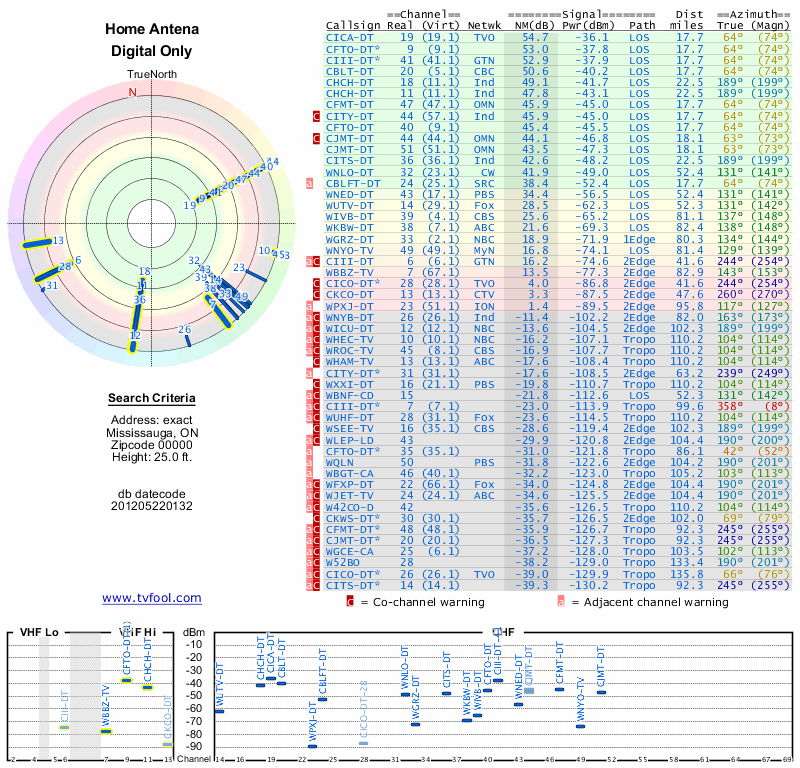This screenshot has height=768, width=800.
Task: Open the www.tvfool.com link
Action: click(x=152, y=598)
